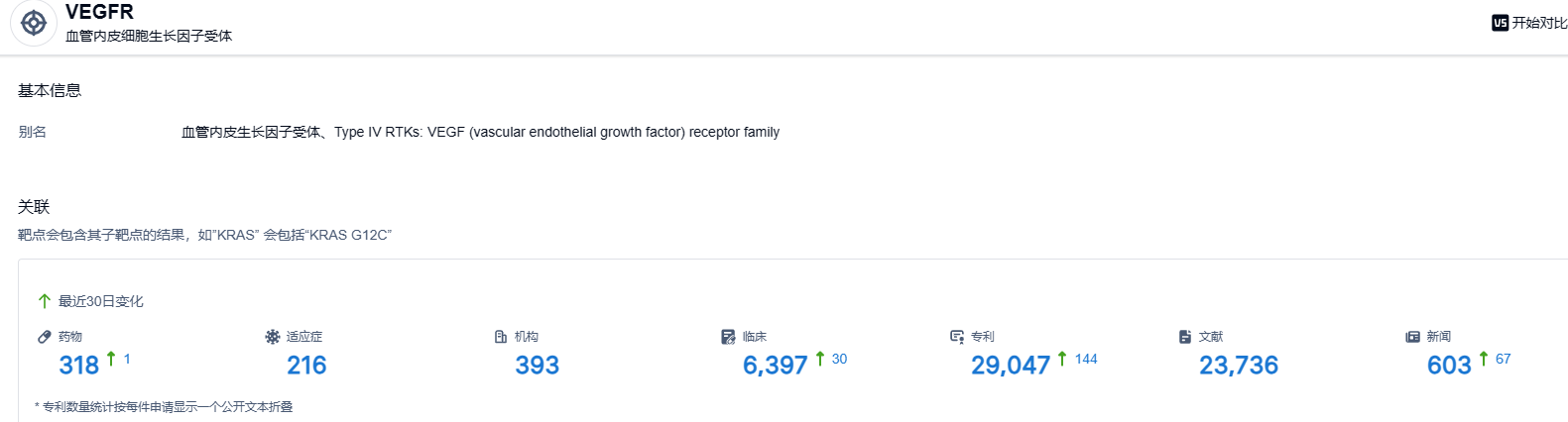
Task: Click the VEGFR target logo icon
Action: 34,23
